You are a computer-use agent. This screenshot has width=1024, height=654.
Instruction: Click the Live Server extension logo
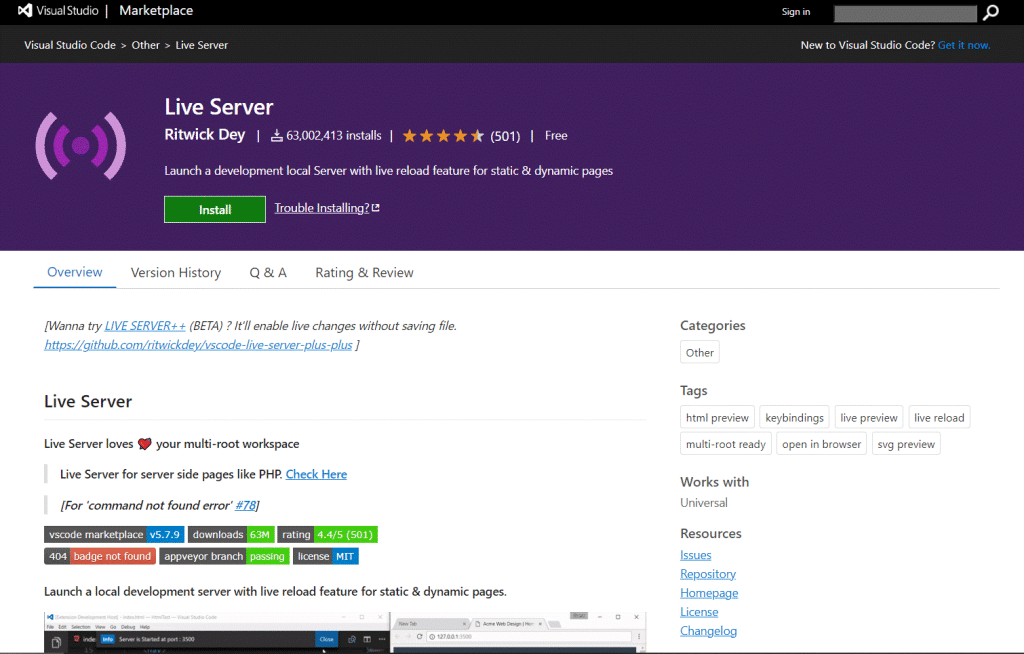point(81,146)
